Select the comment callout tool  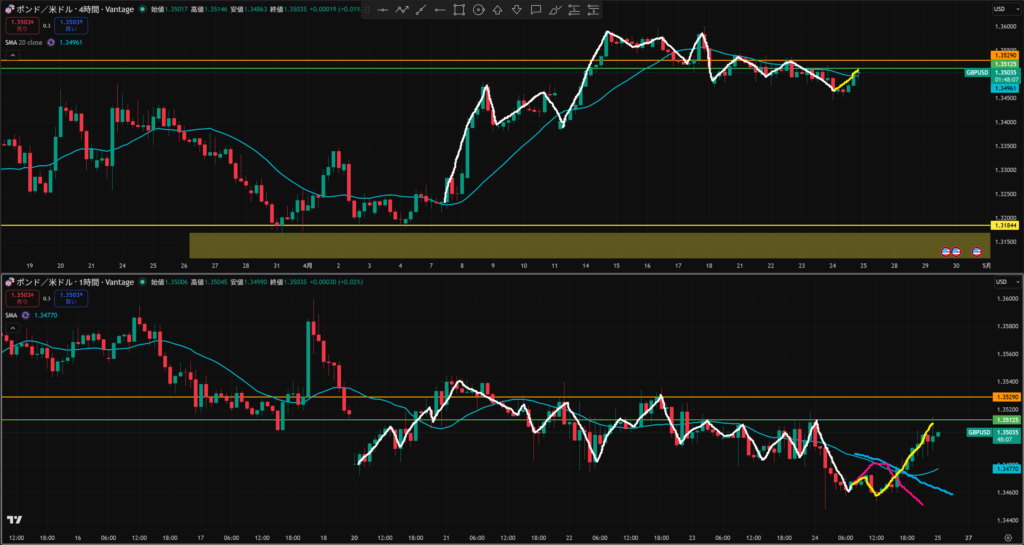(x=536, y=10)
